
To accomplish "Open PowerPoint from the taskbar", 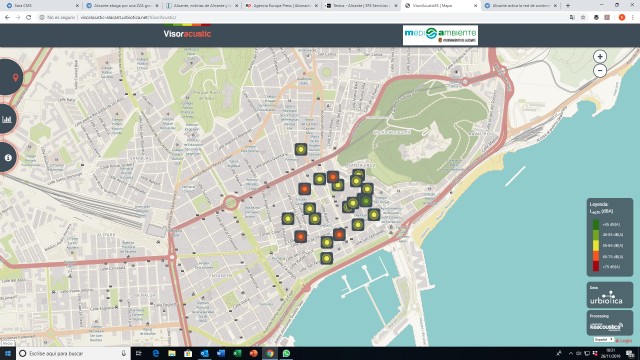I will [x=253, y=353].
